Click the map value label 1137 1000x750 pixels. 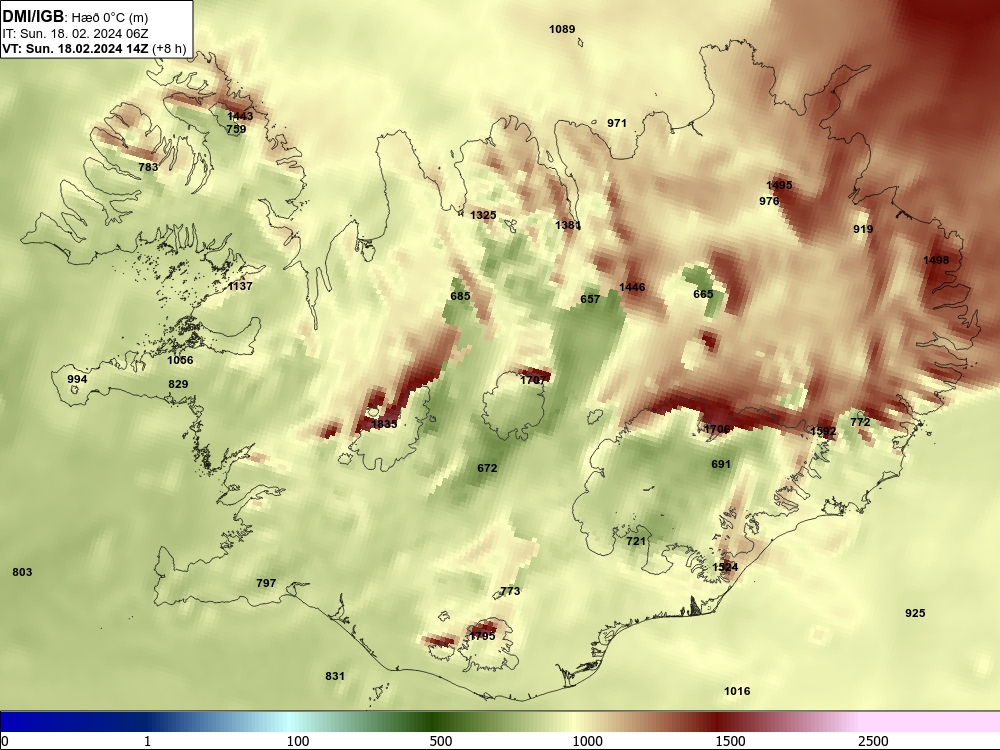tap(240, 286)
